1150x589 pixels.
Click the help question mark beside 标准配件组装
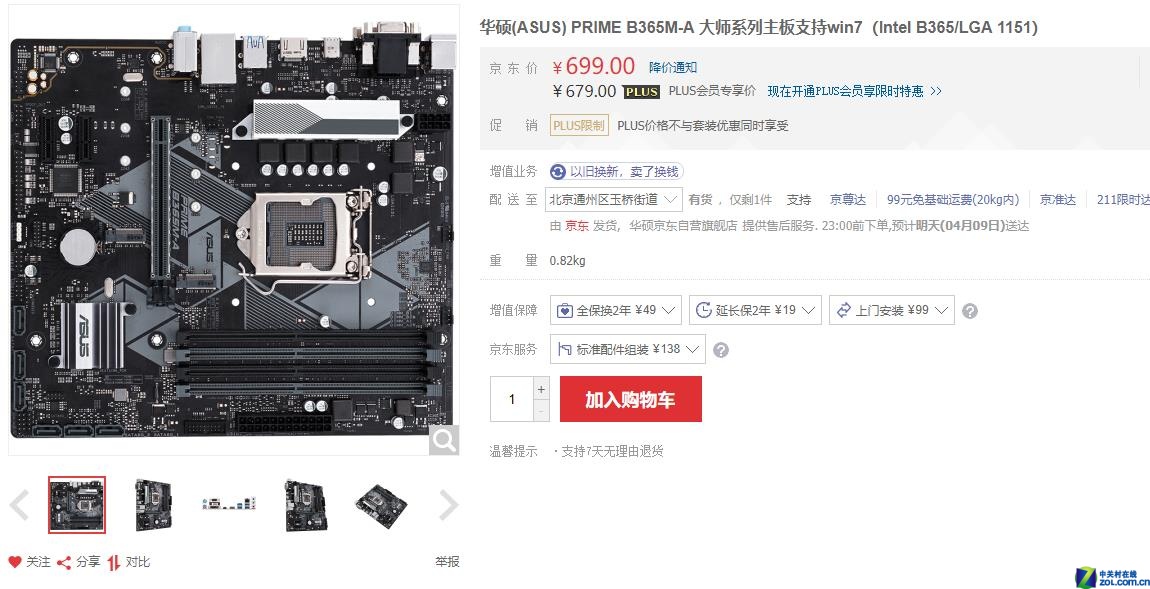(x=721, y=350)
